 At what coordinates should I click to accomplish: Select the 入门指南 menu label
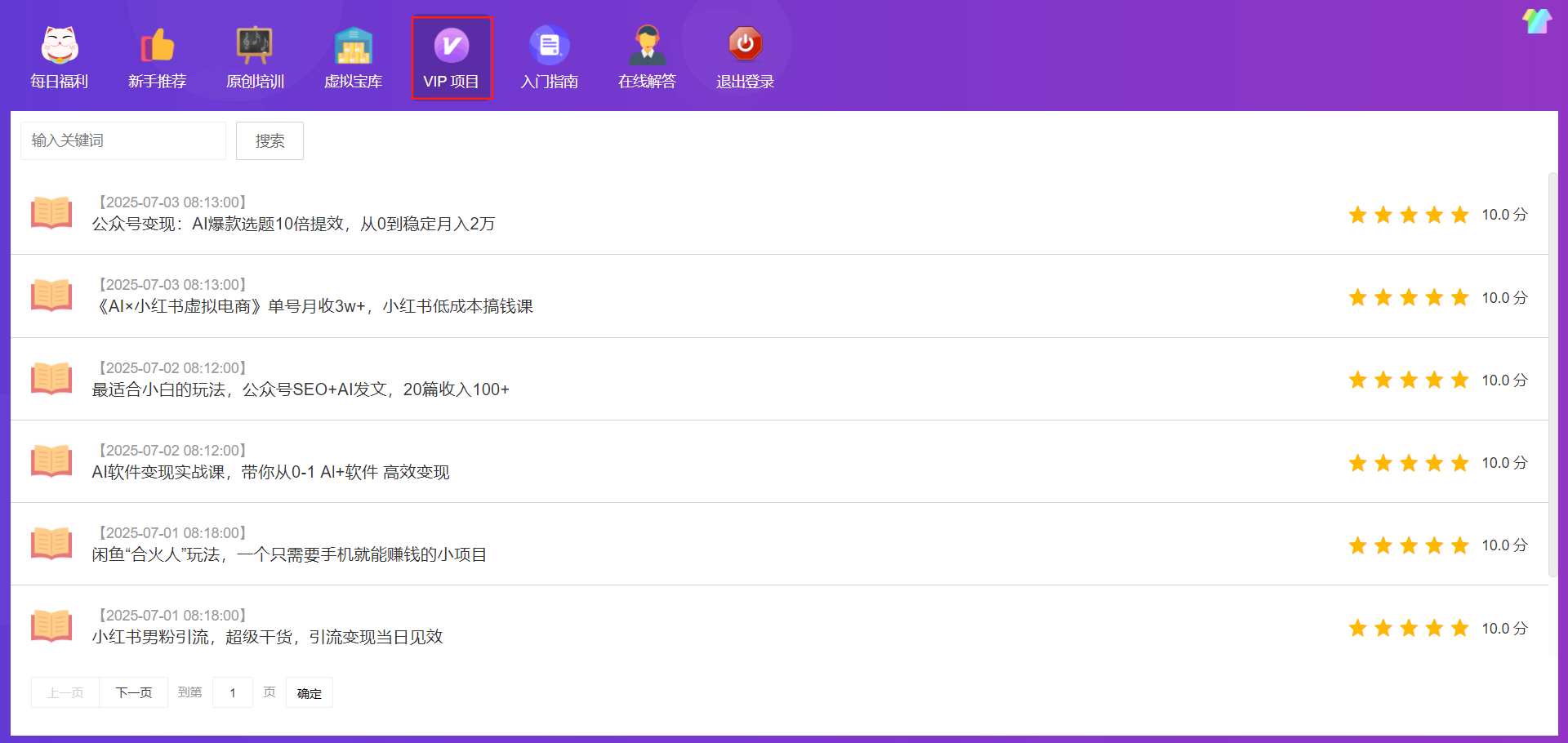550,82
